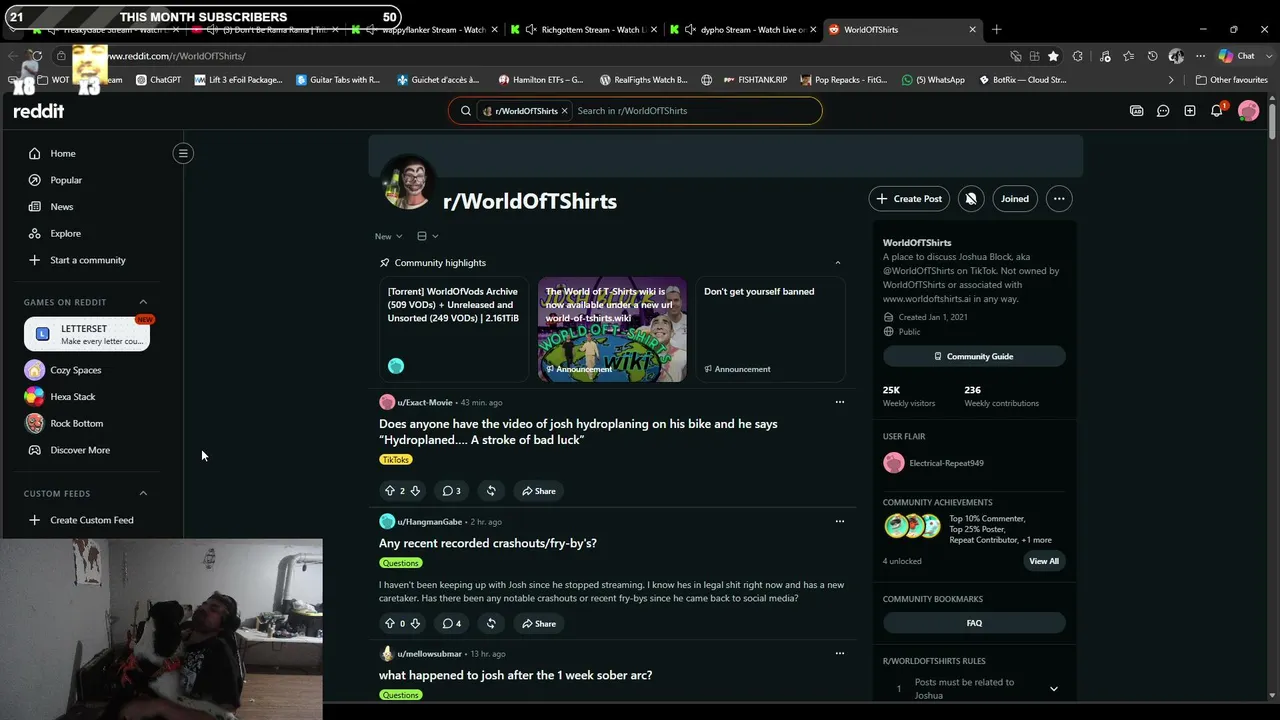
Task: Open the Hexa Stack game
Action: [x=73, y=397]
